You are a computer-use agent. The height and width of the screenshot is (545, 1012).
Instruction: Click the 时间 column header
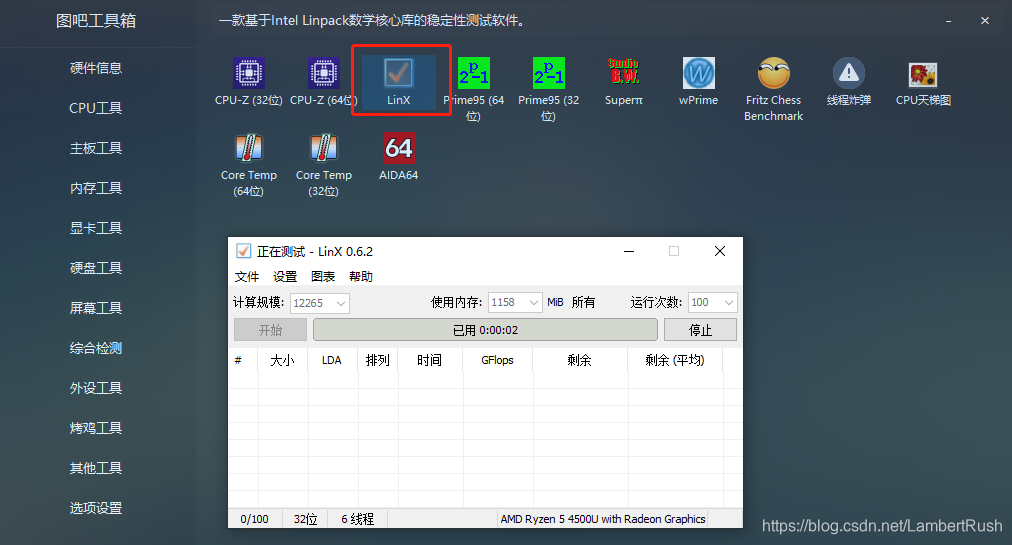pyautogui.click(x=430, y=360)
